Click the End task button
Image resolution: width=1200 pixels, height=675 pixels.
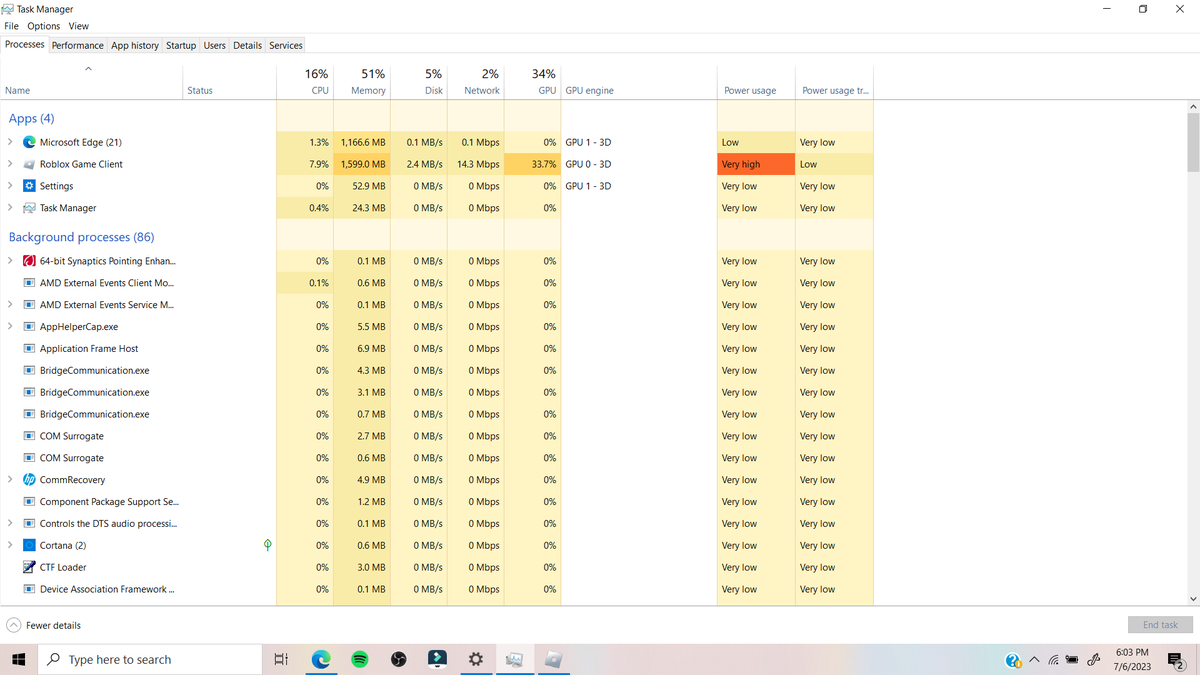pos(1160,625)
